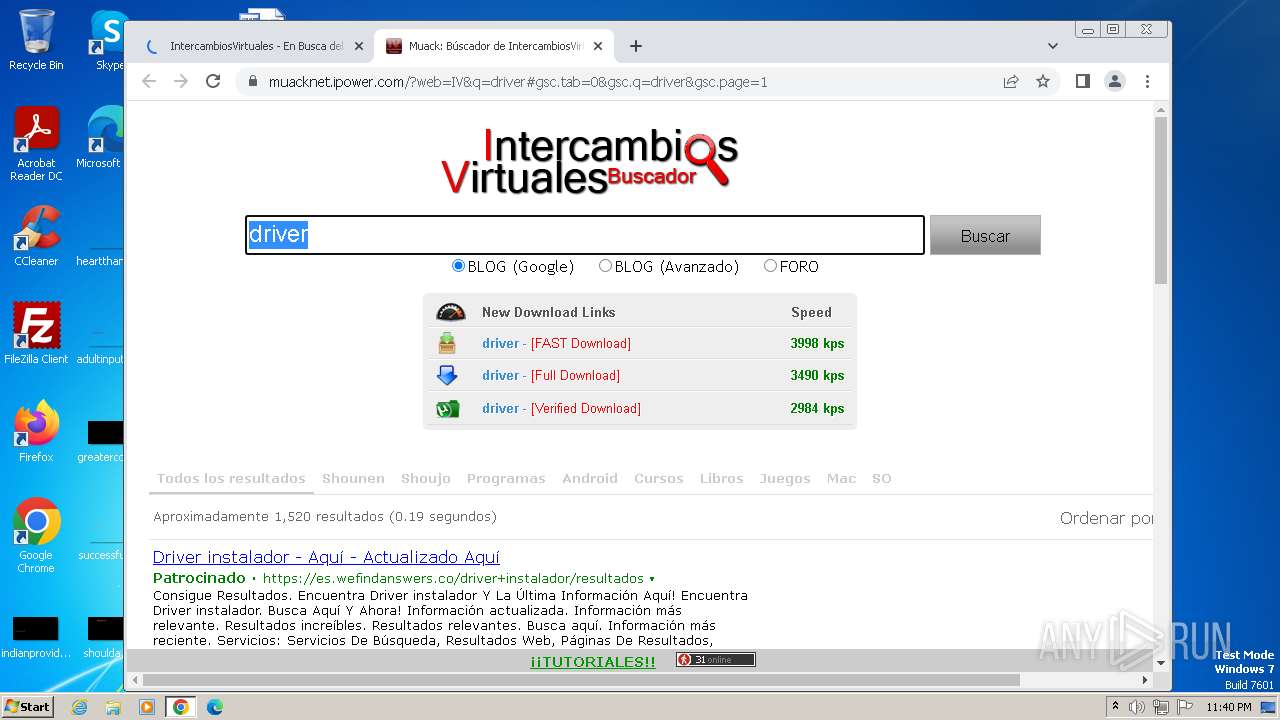Select the Shounen results tab
The width and height of the screenshot is (1280, 720).
pos(353,478)
